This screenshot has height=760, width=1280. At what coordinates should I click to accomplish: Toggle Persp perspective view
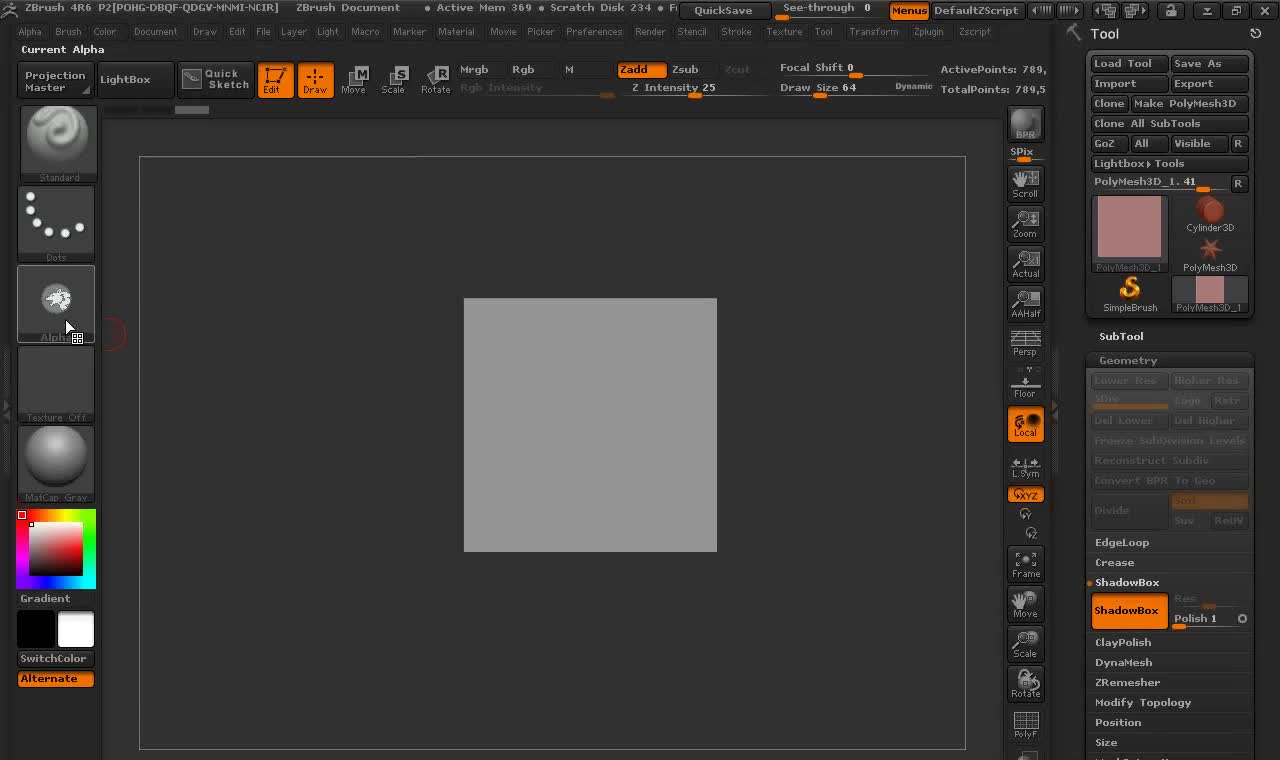1025,343
